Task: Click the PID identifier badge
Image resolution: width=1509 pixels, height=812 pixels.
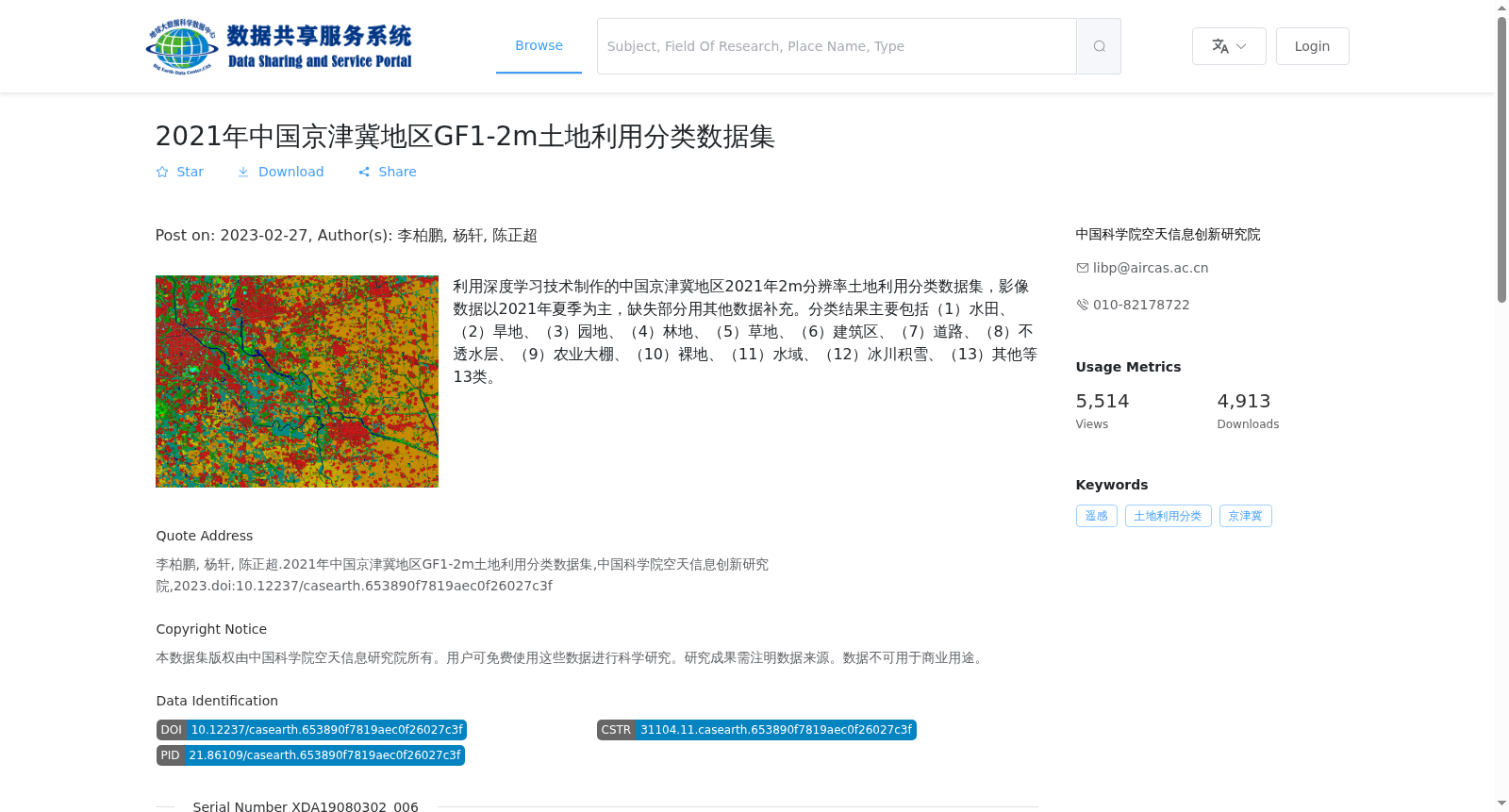Action: [310, 755]
